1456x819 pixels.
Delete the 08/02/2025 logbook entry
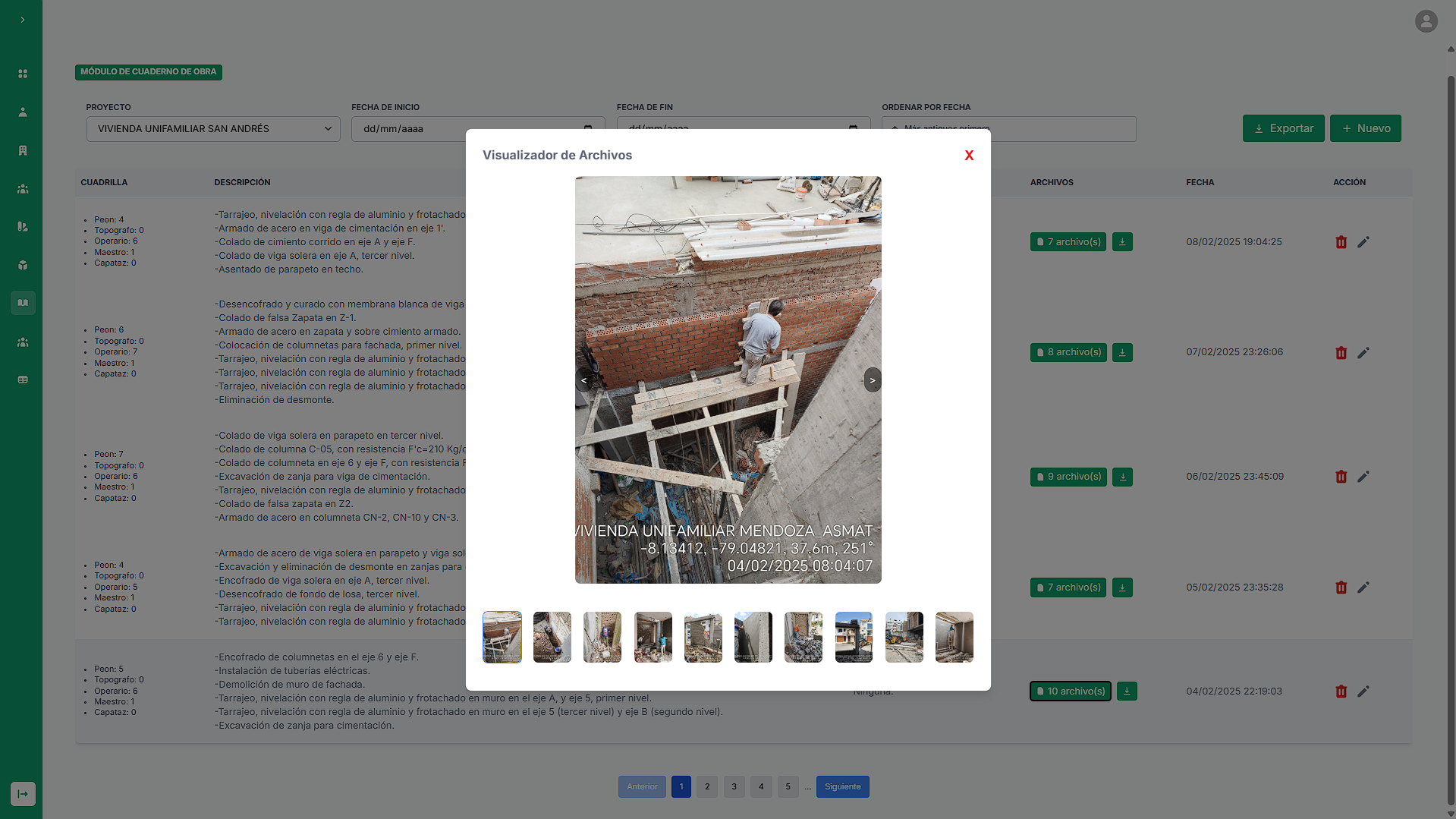[x=1341, y=242]
